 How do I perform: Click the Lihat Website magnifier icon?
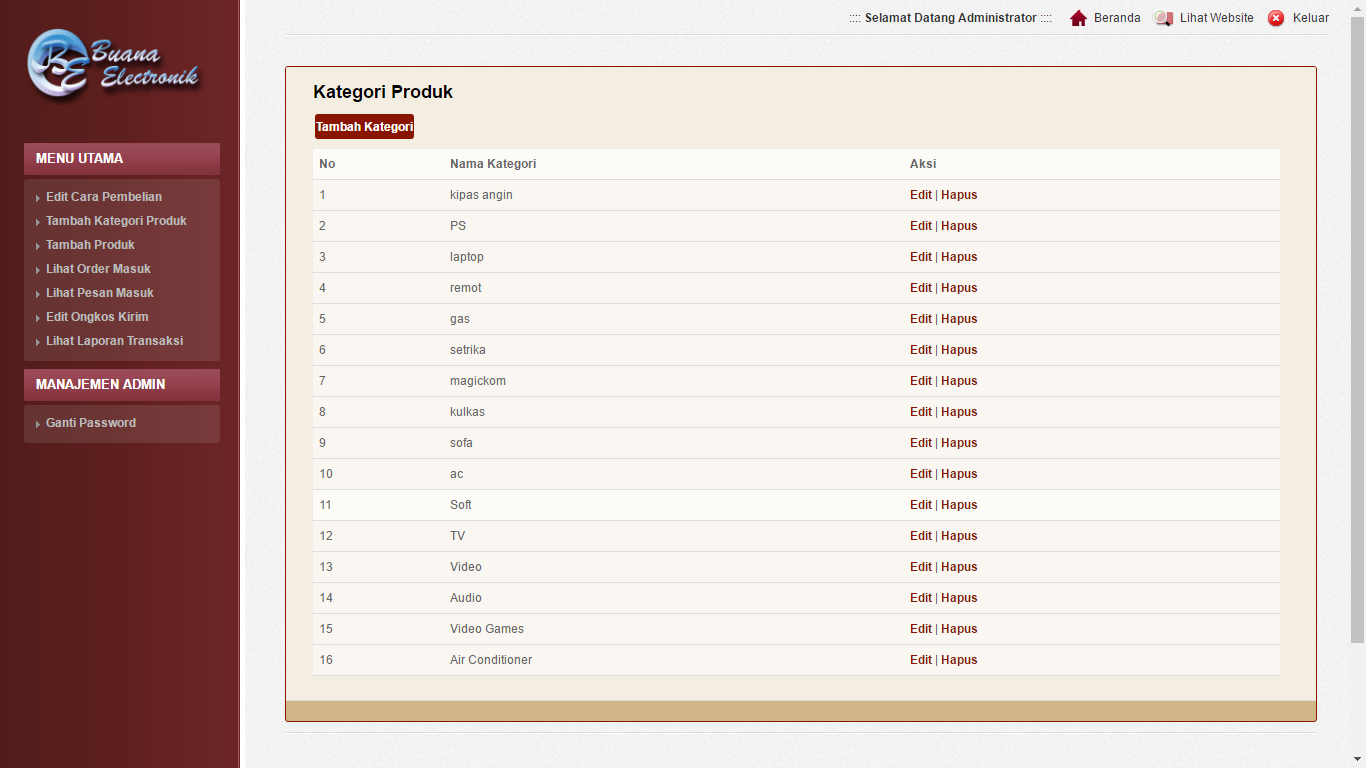pyautogui.click(x=1163, y=18)
